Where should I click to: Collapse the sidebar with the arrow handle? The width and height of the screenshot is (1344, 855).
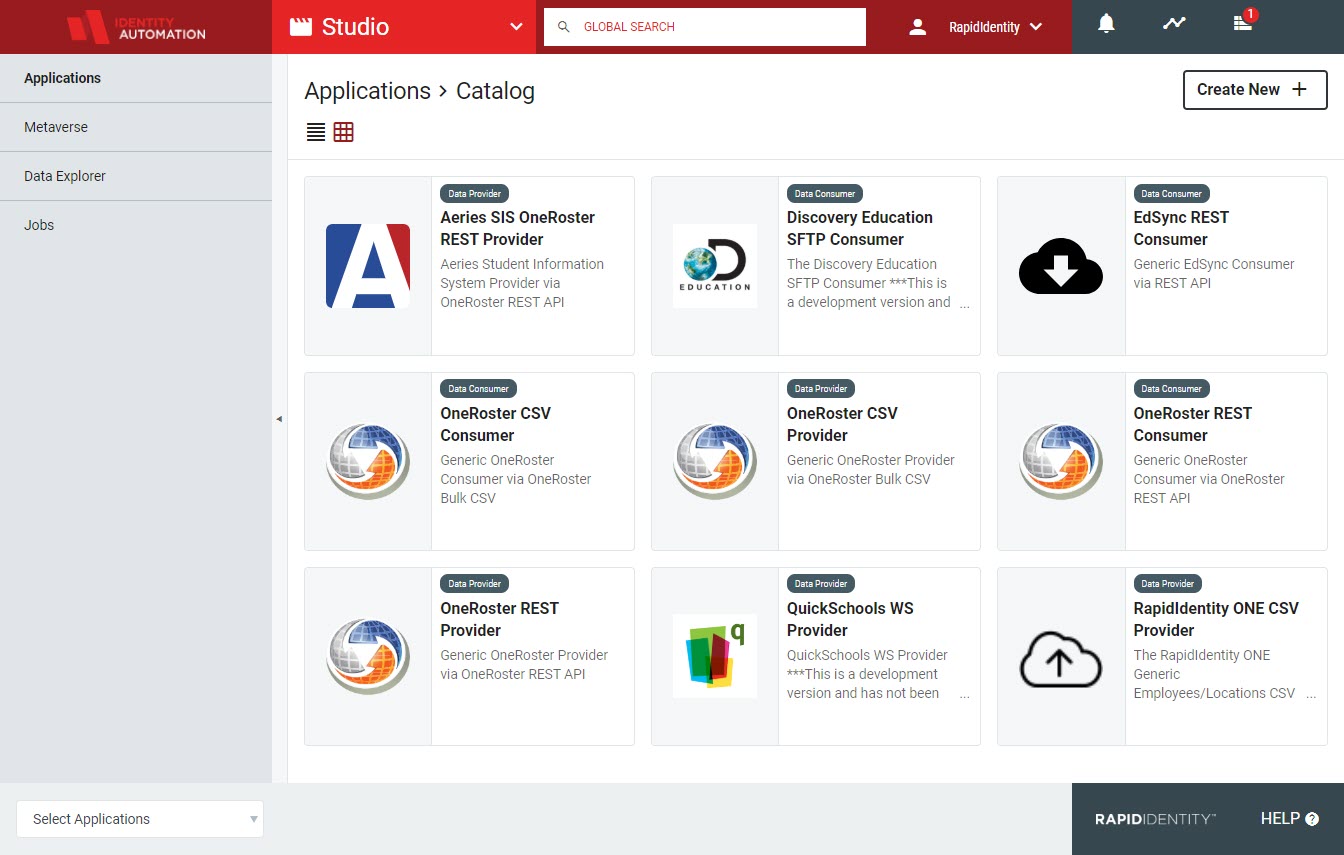[x=279, y=419]
